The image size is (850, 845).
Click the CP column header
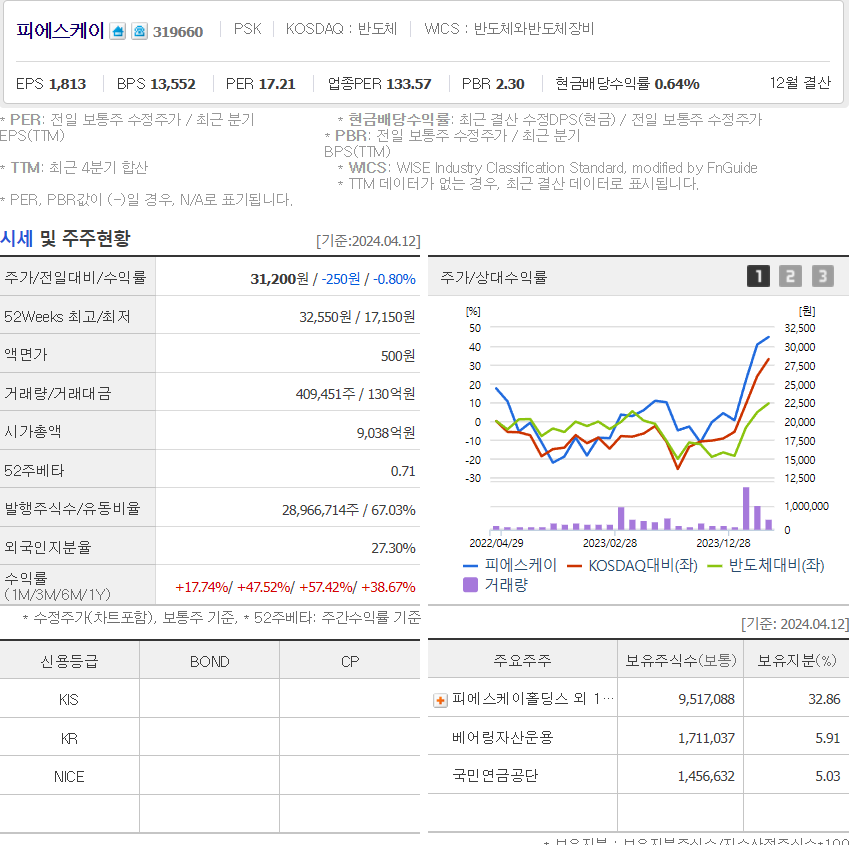(350, 661)
